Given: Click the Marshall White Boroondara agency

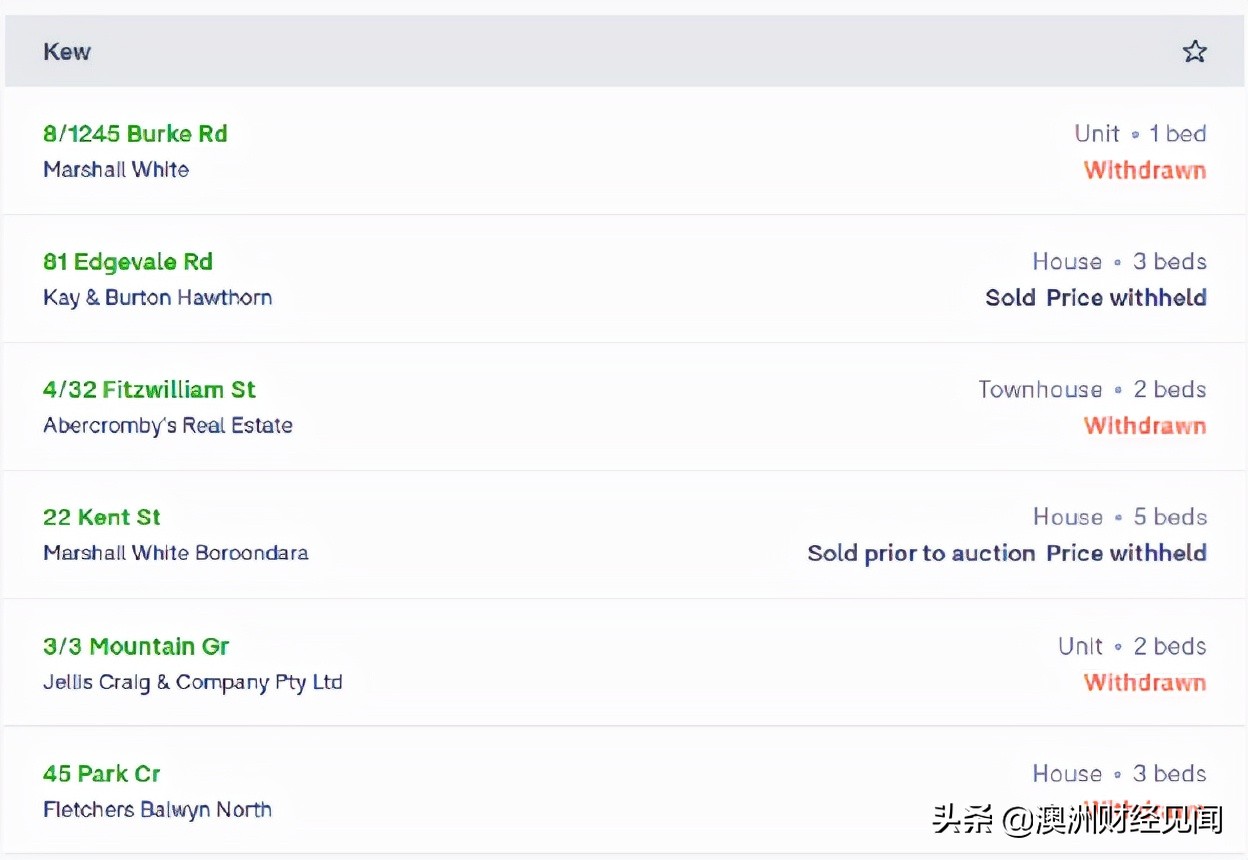Looking at the screenshot, I should click(175, 553).
